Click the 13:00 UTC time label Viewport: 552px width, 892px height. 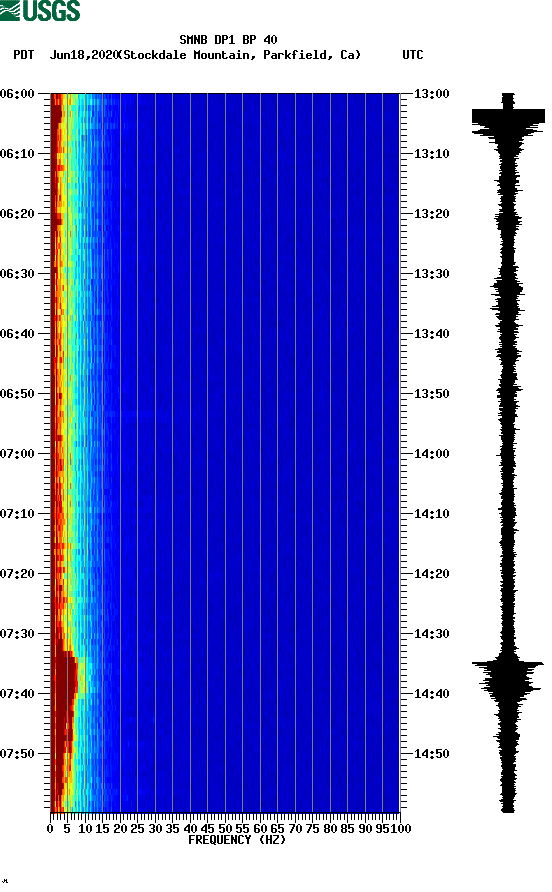pyautogui.click(x=432, y=94)
